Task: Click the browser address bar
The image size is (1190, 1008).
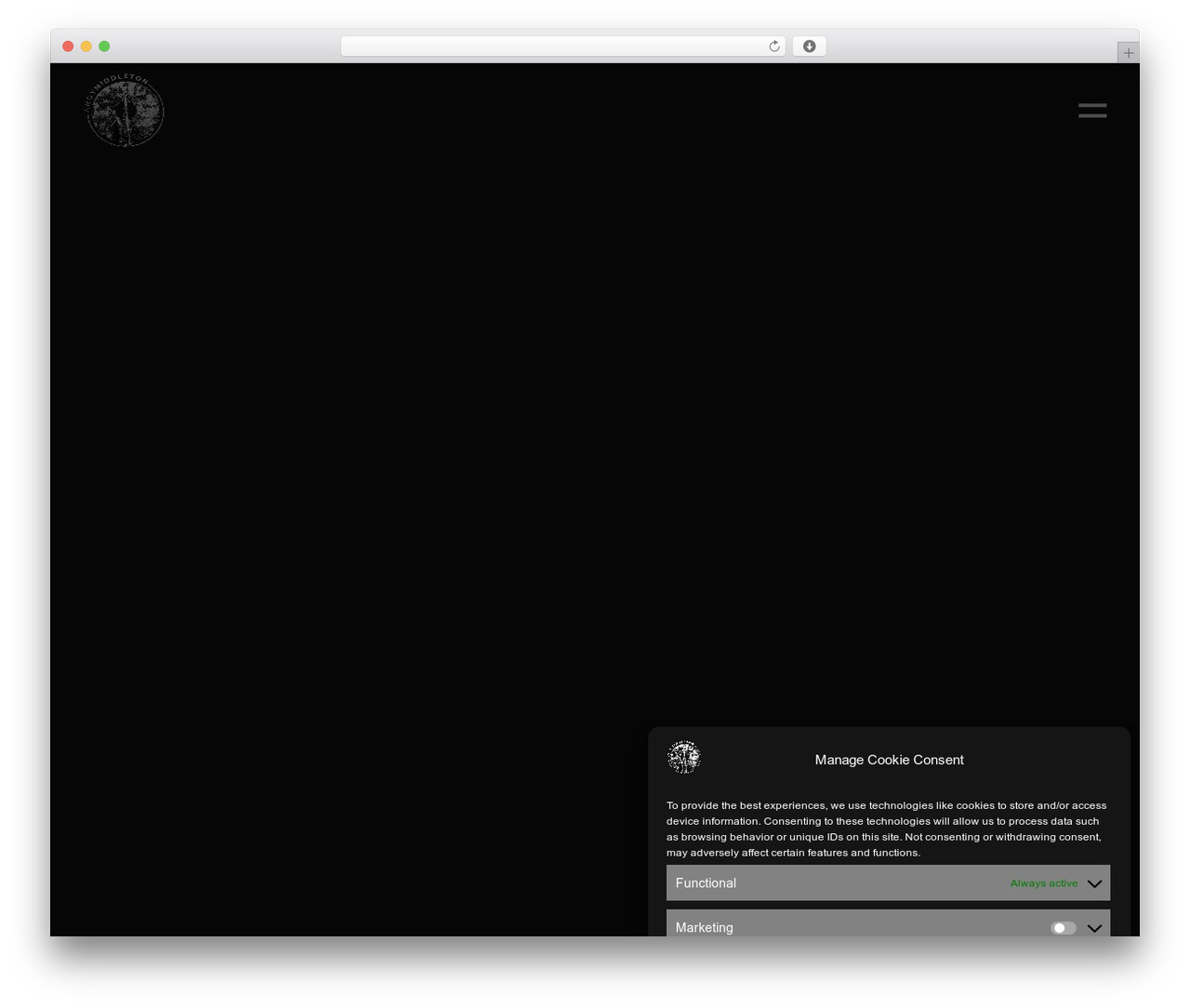Action: pos(563,46)
